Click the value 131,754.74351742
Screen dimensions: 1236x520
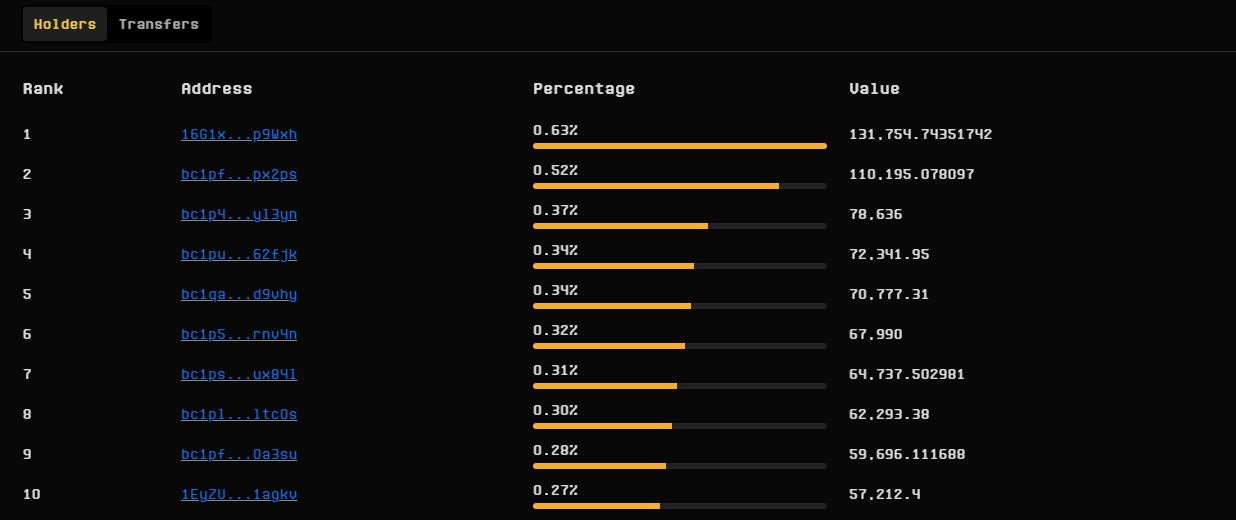click(x=920, y=134)
